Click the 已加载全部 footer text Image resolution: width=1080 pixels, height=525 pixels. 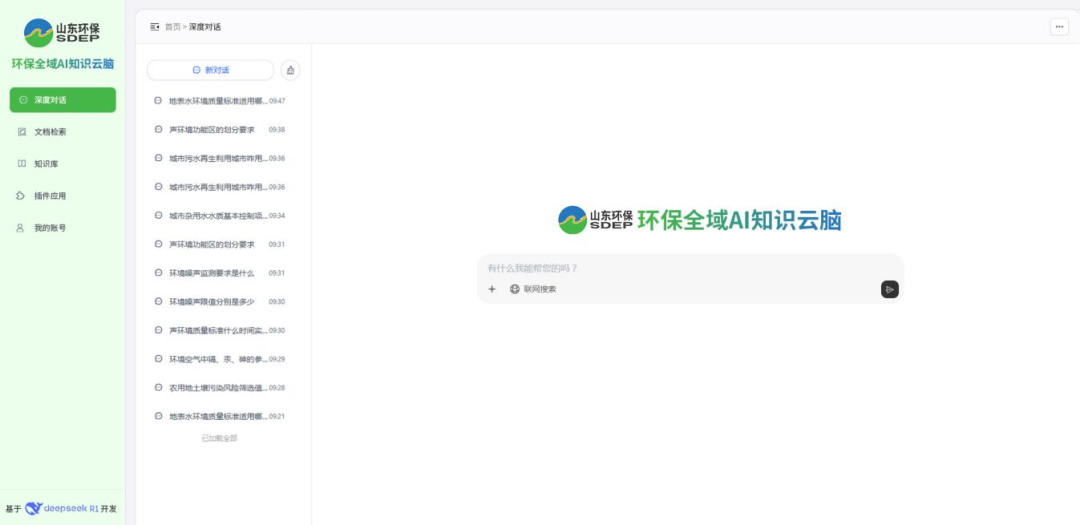tap(220, 438)
